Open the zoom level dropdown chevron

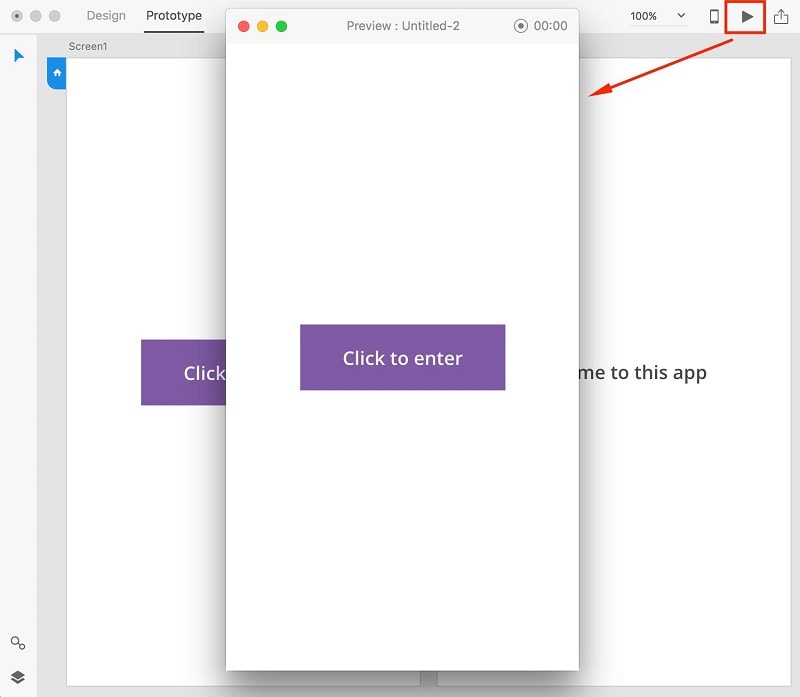(x=681, y=15)
